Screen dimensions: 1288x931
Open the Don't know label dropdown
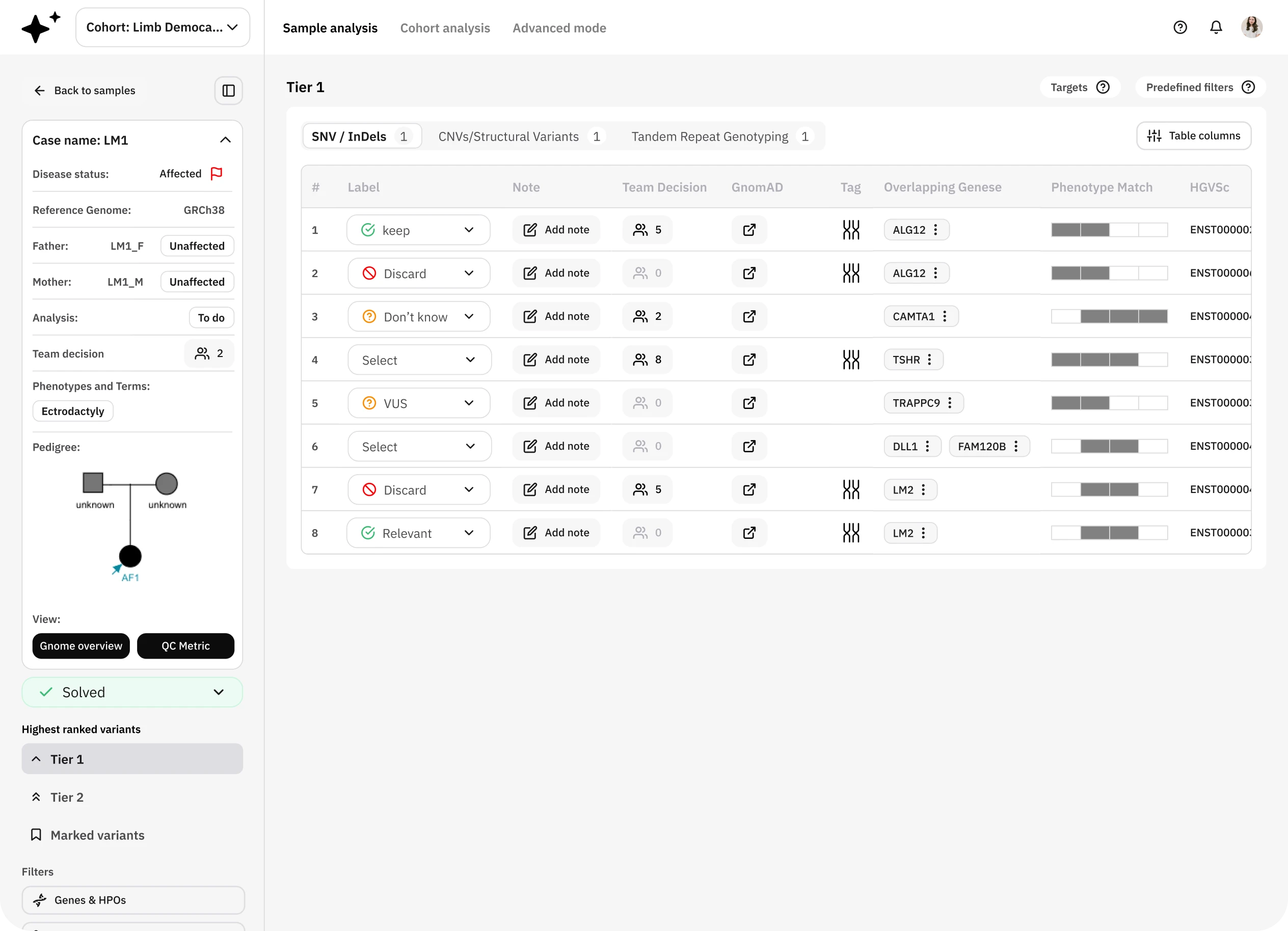point(418,316)
